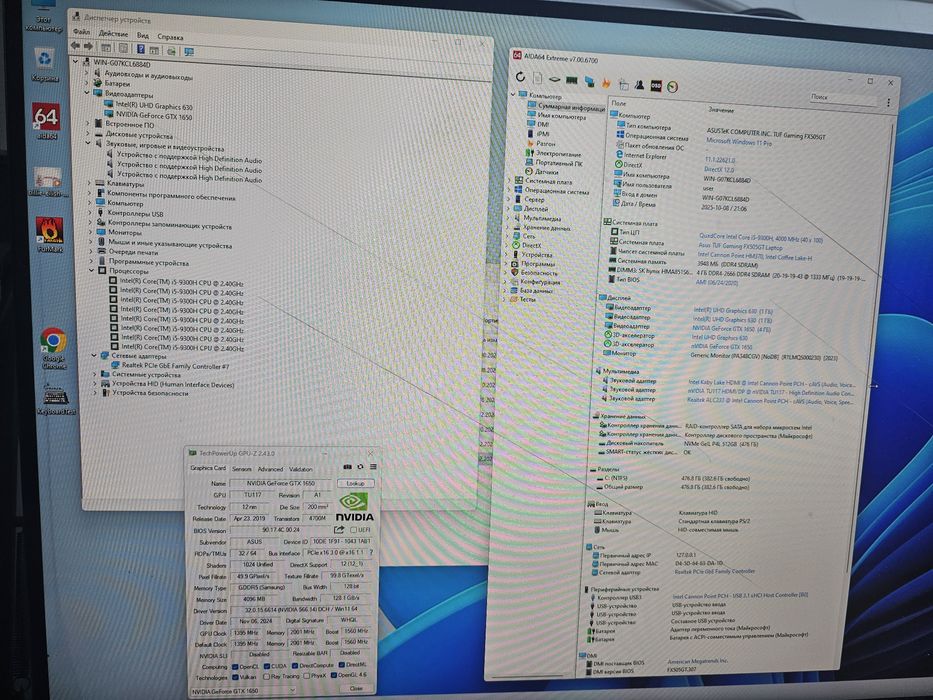Click the user silhouette icon in AIDA64 toolbar
Viewport: 933px width, 700px height.
click(x=640, y=85)
